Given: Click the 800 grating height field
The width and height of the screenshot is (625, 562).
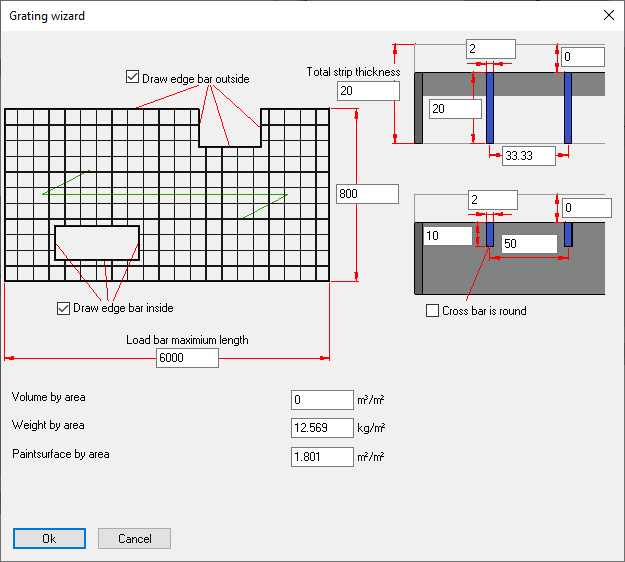Looking at the screenshot, I should [x=367, y=194].
